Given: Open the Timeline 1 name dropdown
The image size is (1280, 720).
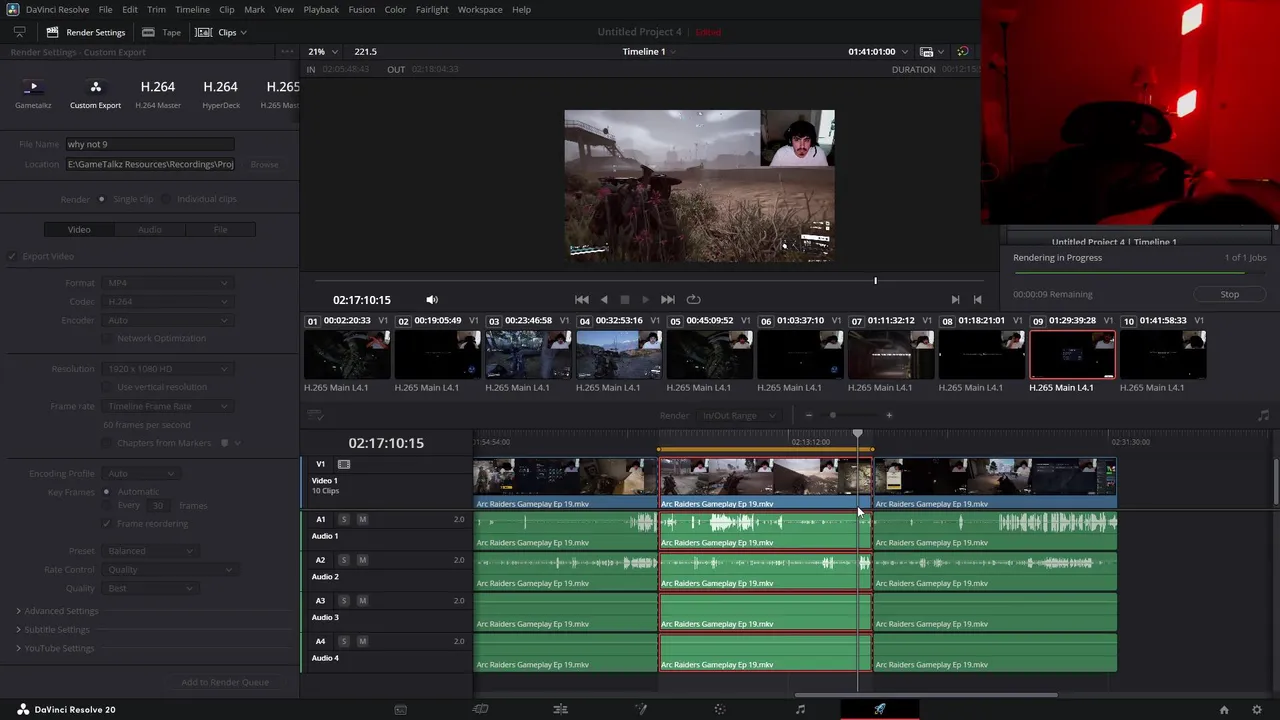Looking at the screenshot, I should (x=649, y=51).
